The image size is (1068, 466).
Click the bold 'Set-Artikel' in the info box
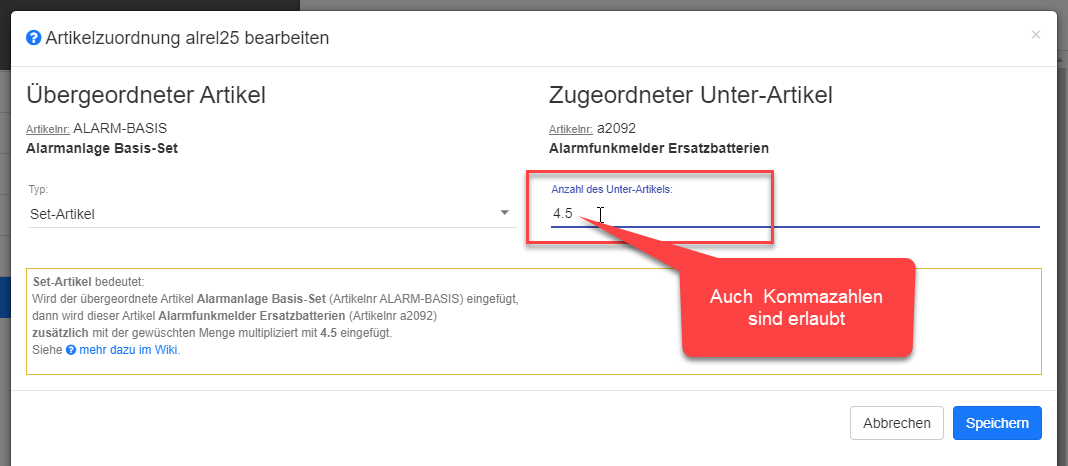(x=62, y=281)
